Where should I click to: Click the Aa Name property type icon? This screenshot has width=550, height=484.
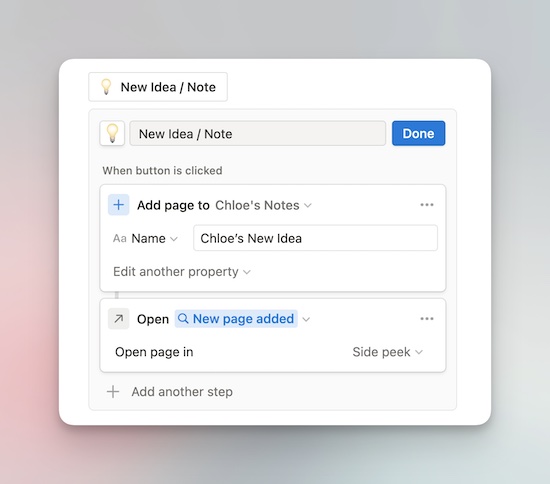[x=120, y=238]
